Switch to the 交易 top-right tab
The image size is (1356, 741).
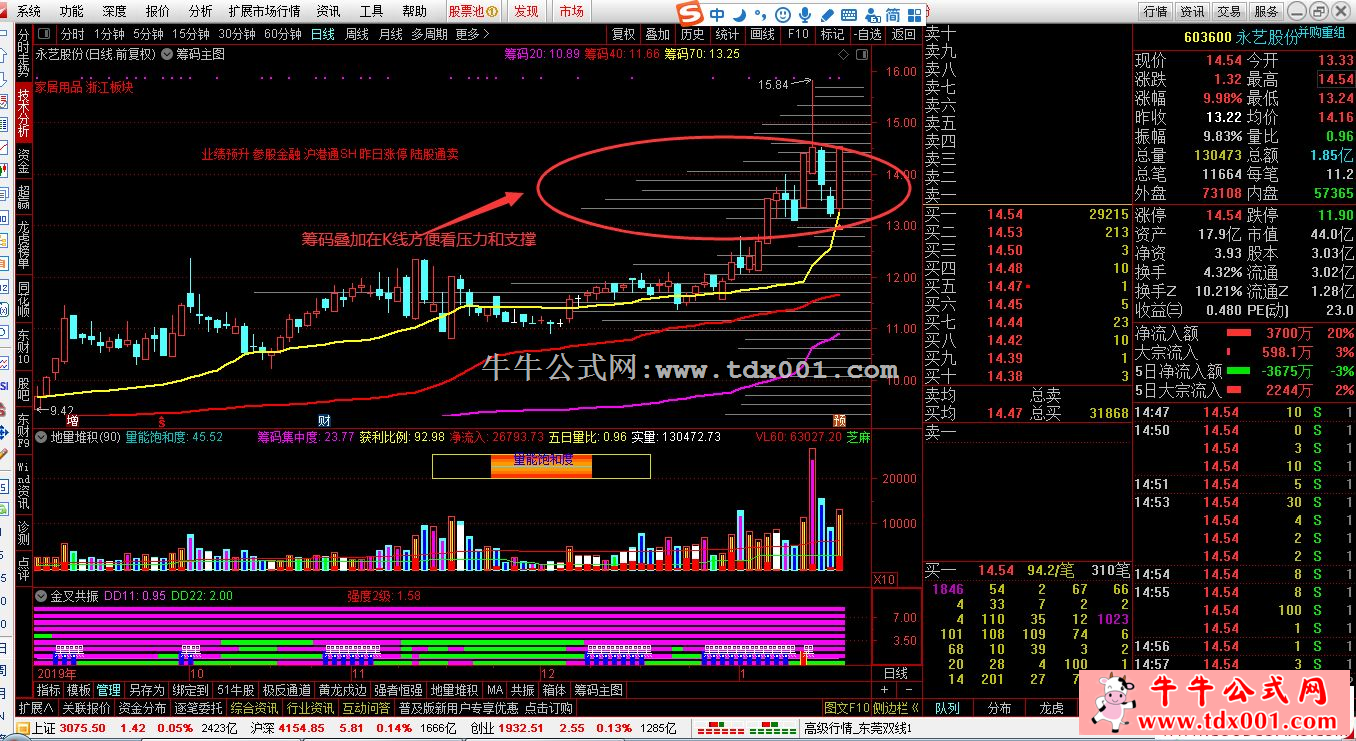[1230, 11]
